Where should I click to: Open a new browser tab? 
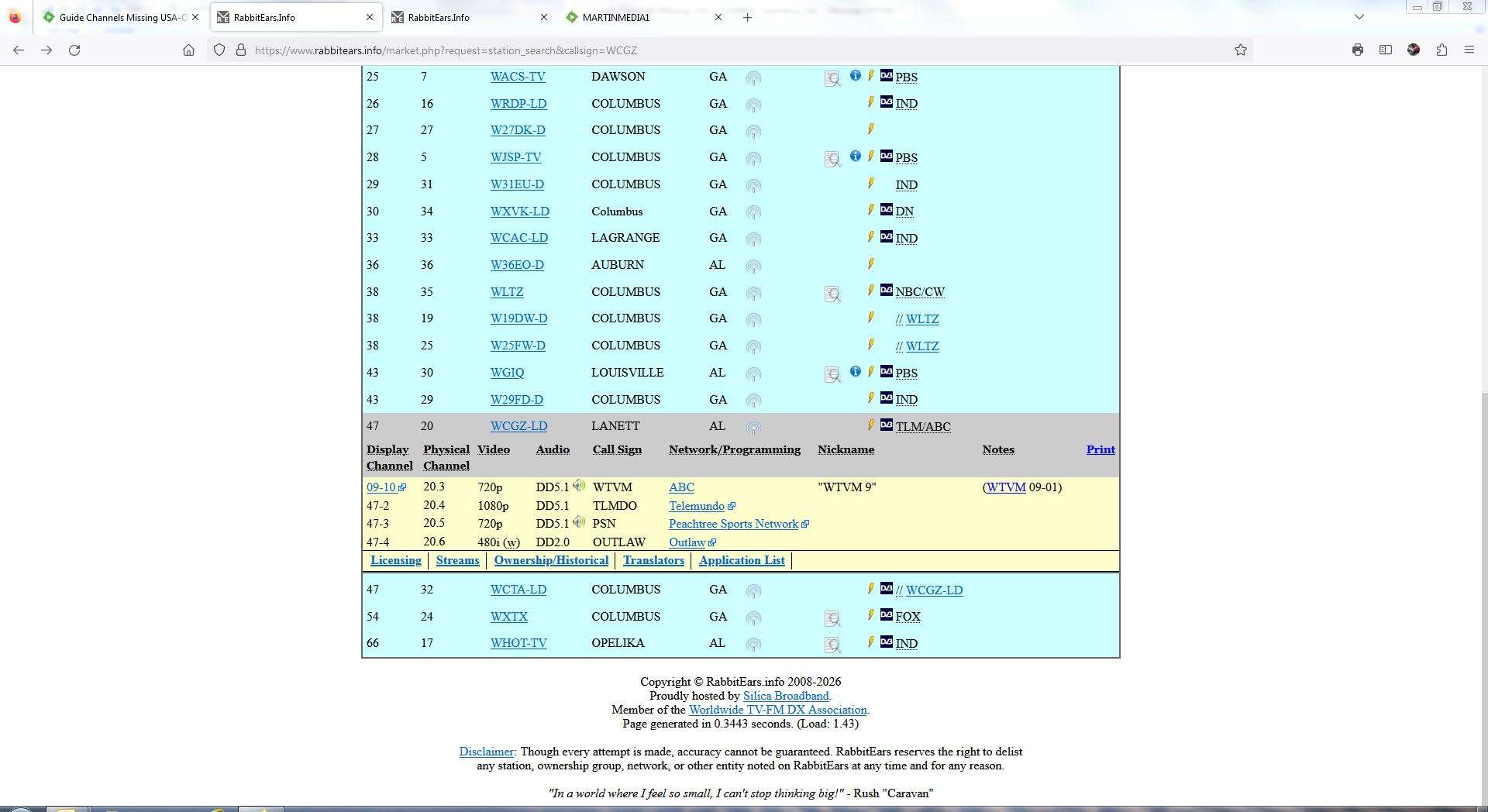747,17
